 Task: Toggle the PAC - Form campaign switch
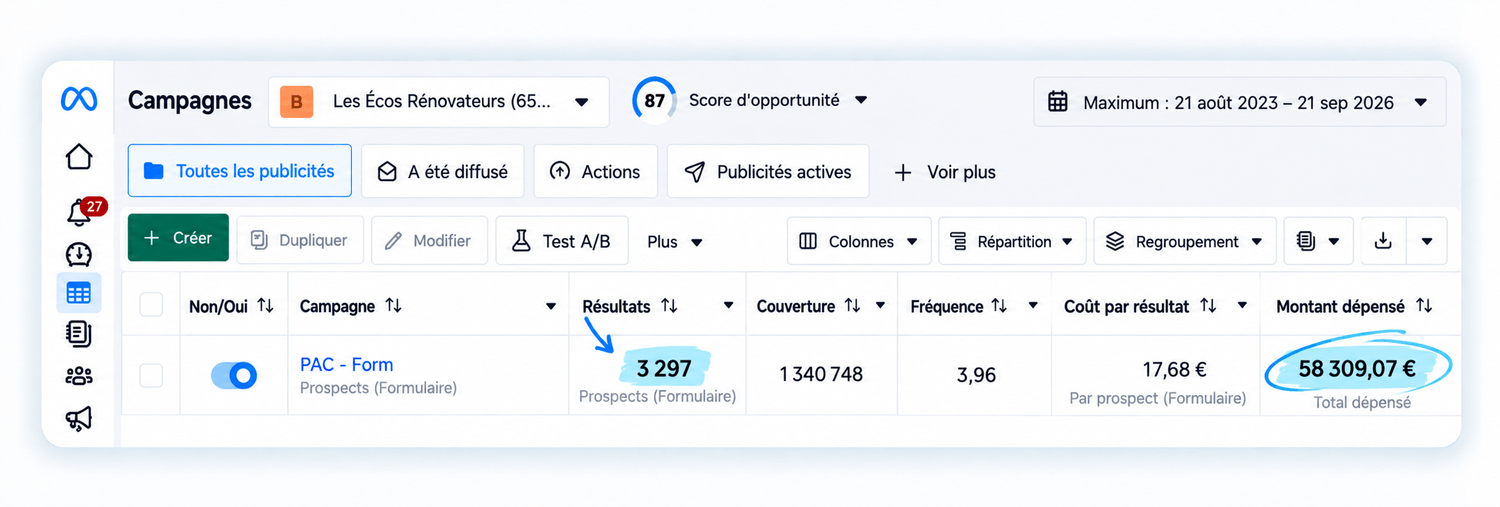tap(234, 375)
